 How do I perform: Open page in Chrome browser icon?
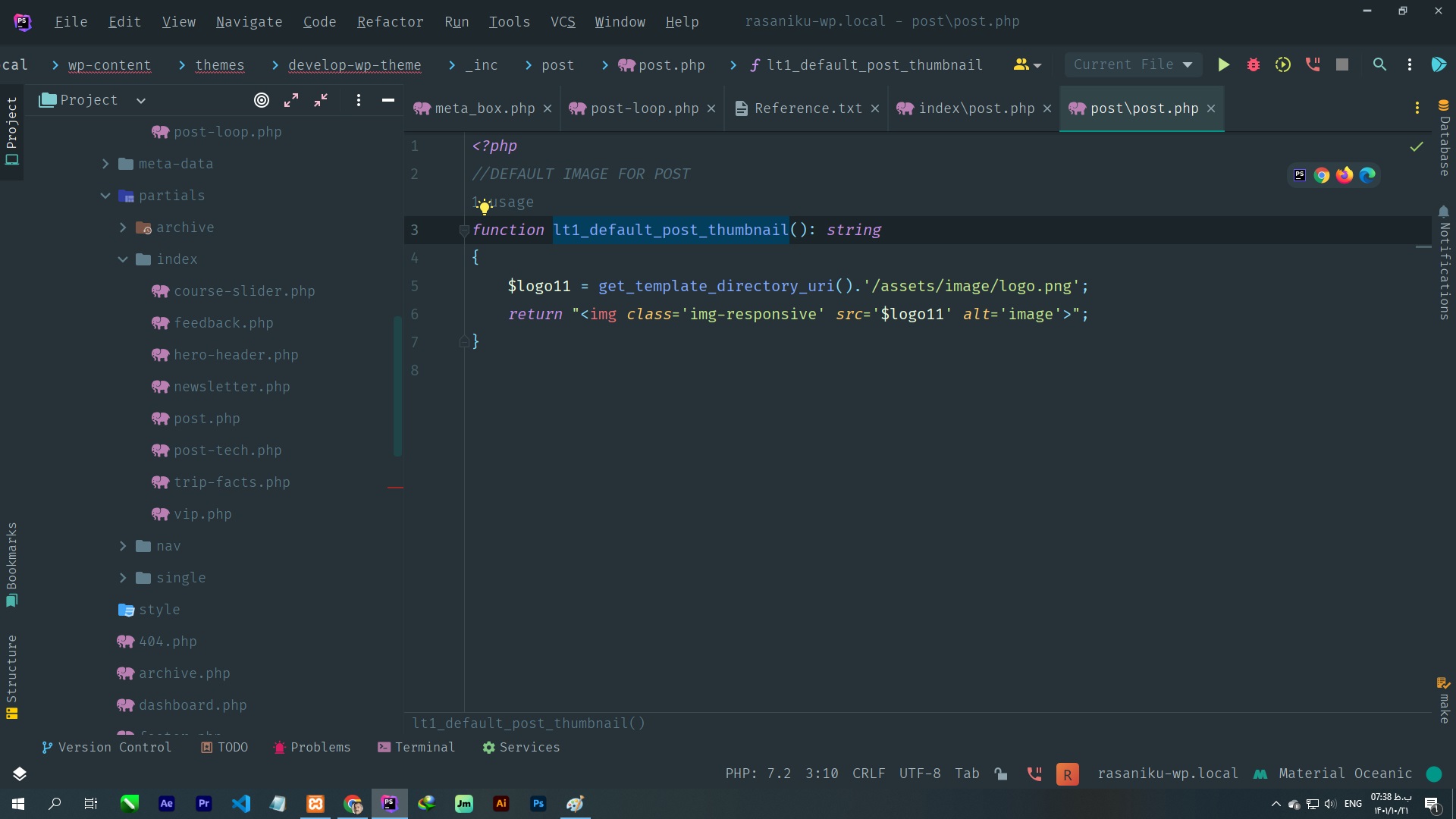1322,176
